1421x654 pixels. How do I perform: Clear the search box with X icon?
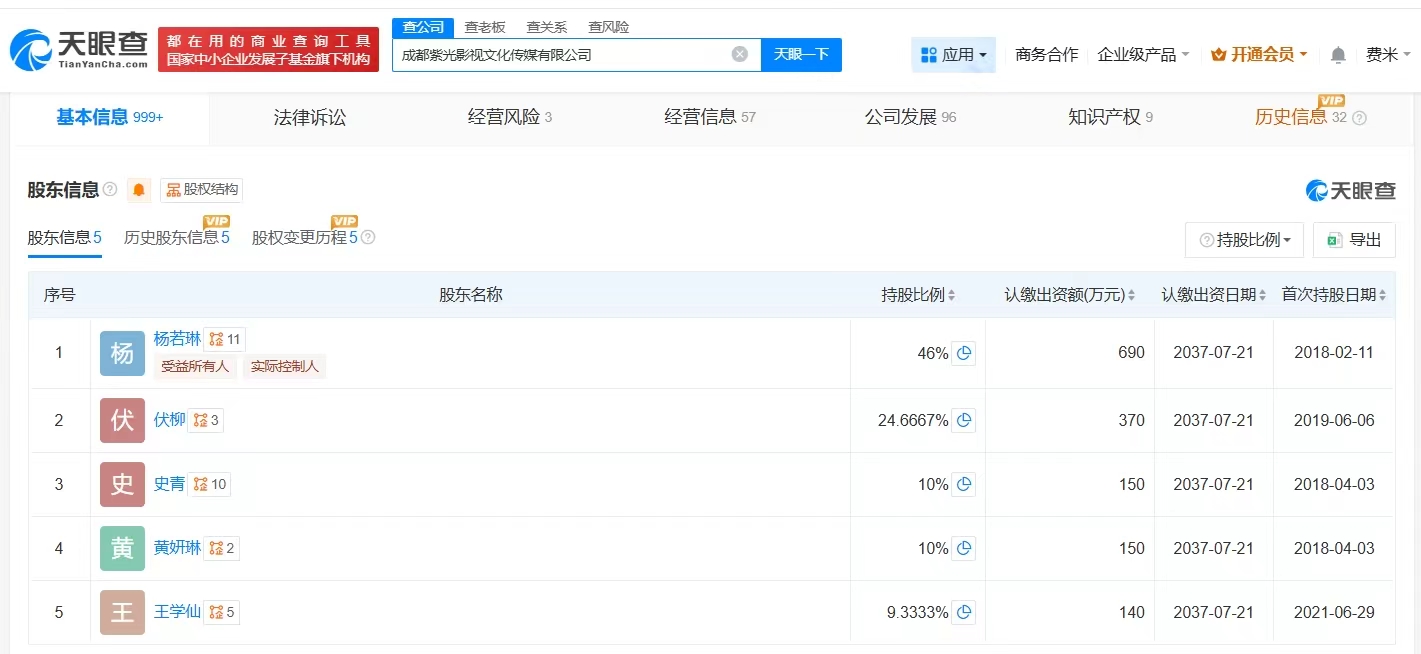click(740, 54)
